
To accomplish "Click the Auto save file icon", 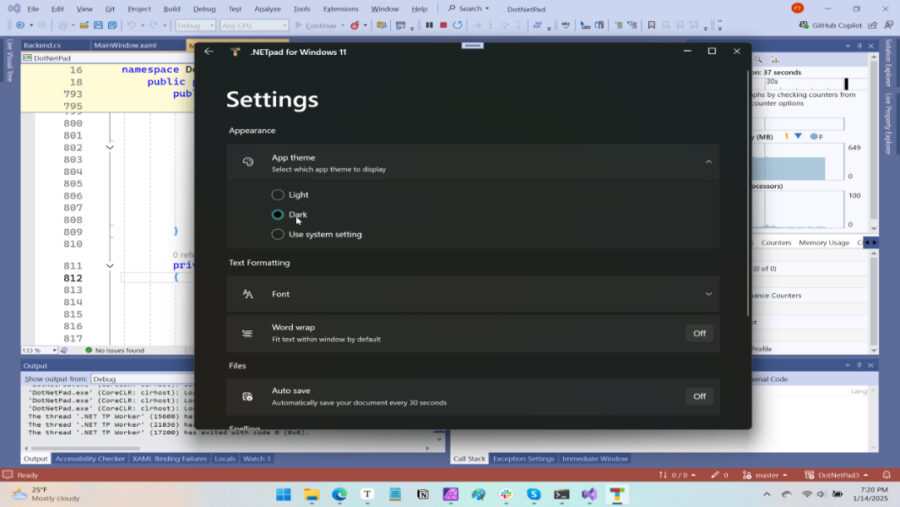I will coord(248,396).
